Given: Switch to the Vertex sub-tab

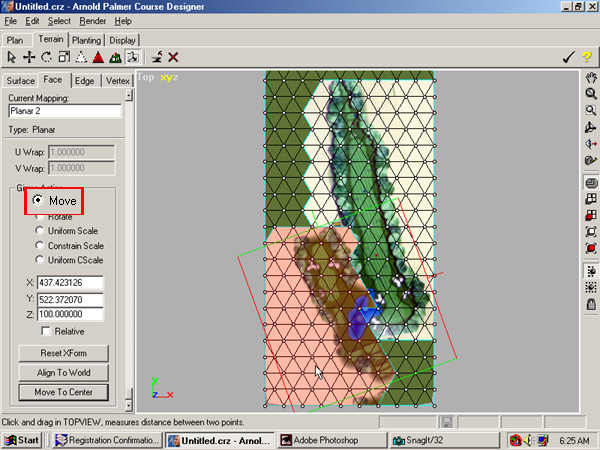Looking at the screenshot, I should 118,81.
